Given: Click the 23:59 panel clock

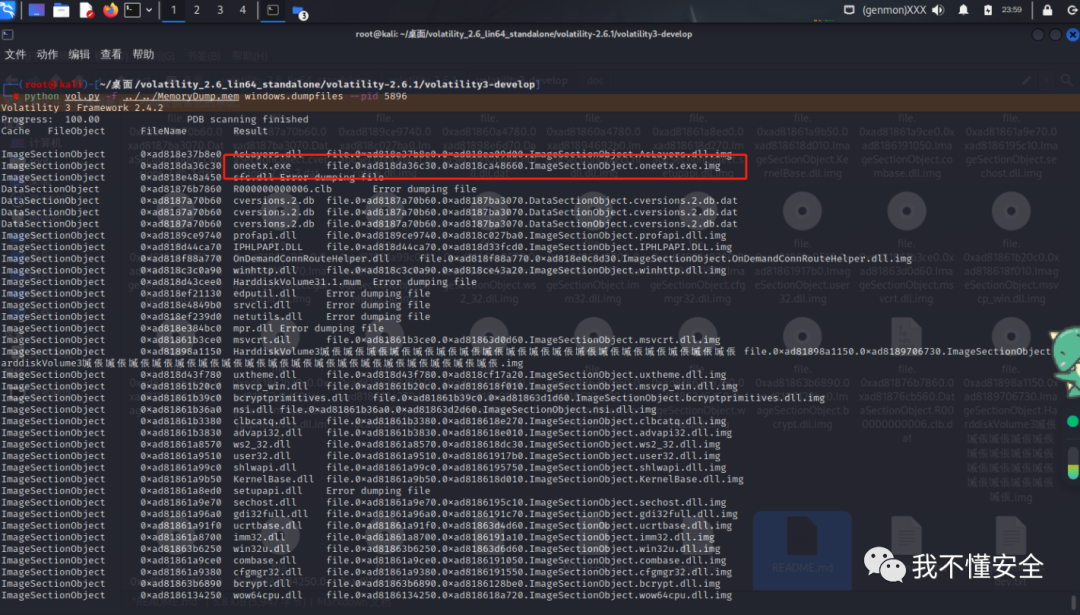Looking at the screenshot, I should pyautogui.click(x=1012, y=10).
